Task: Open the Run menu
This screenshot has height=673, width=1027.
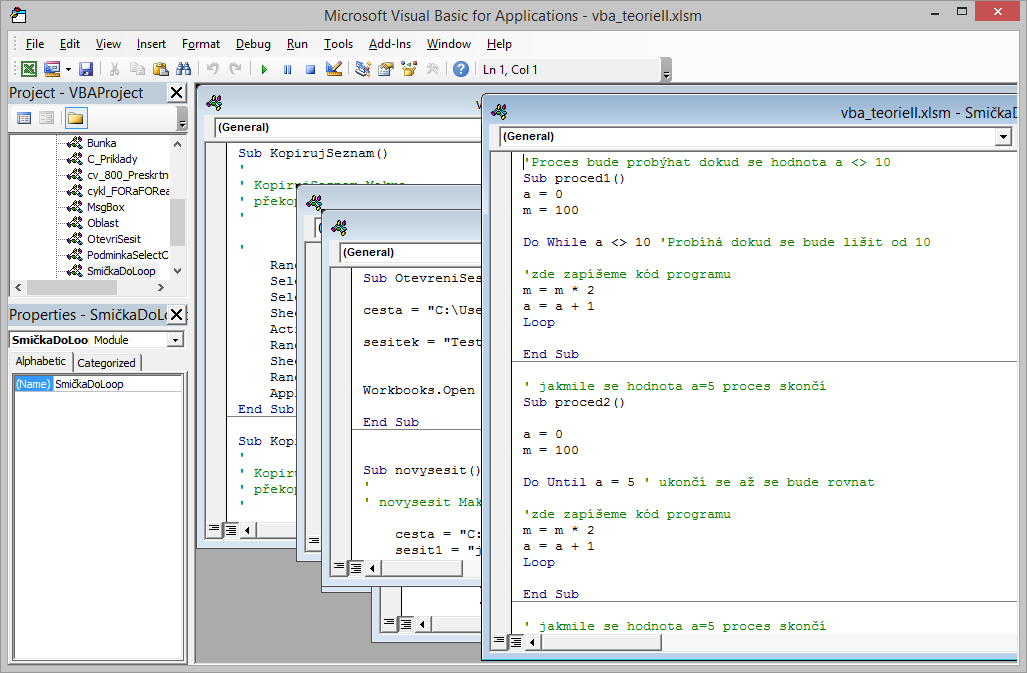Action: click(297, 44)
